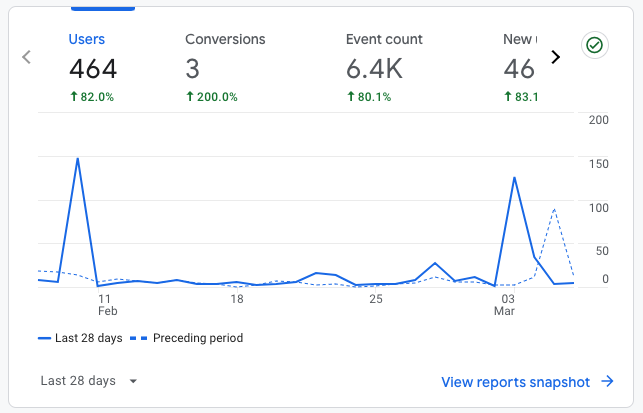Image resolution: width=643 pixels, height=413 pixels.
Task: Click the dashed preceding-period peak in March
Action: 554,210
